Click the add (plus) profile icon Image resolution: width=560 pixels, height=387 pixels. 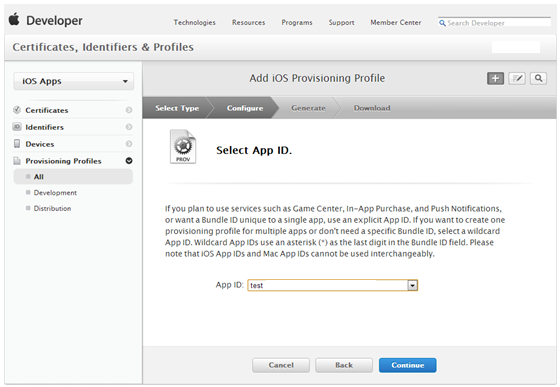pos(495,78)
